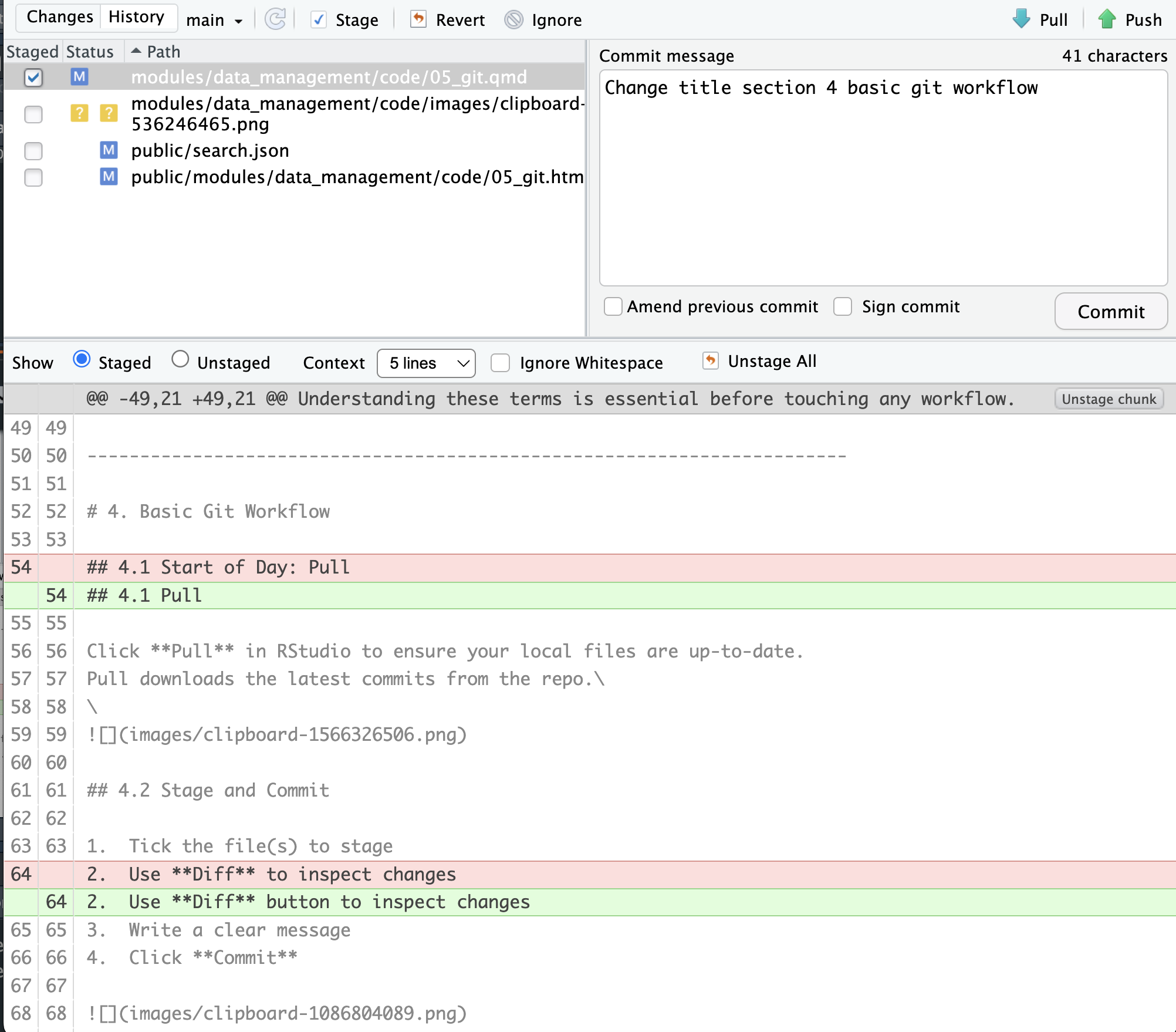Click the green Push arrow icon

pos(1107,19)
